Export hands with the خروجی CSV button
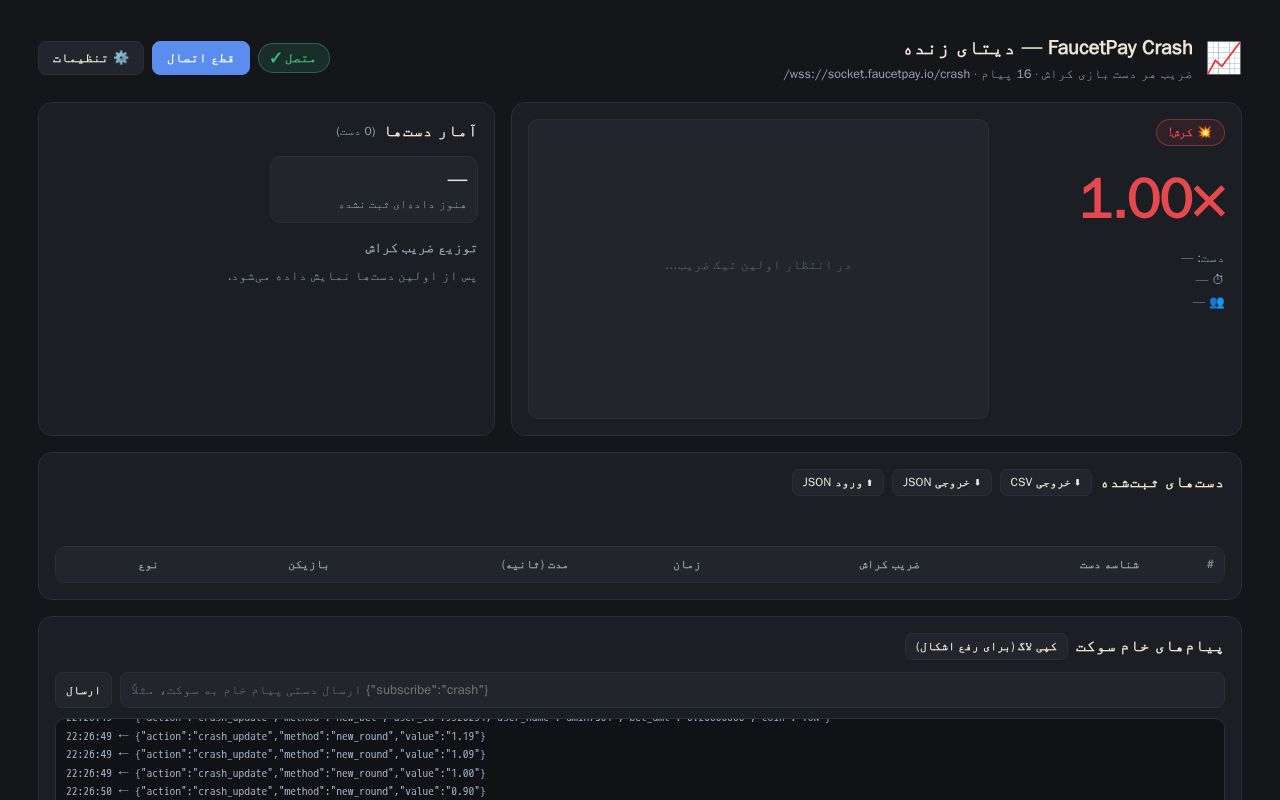The image size is (1280, 800). tap(1046, 483)
